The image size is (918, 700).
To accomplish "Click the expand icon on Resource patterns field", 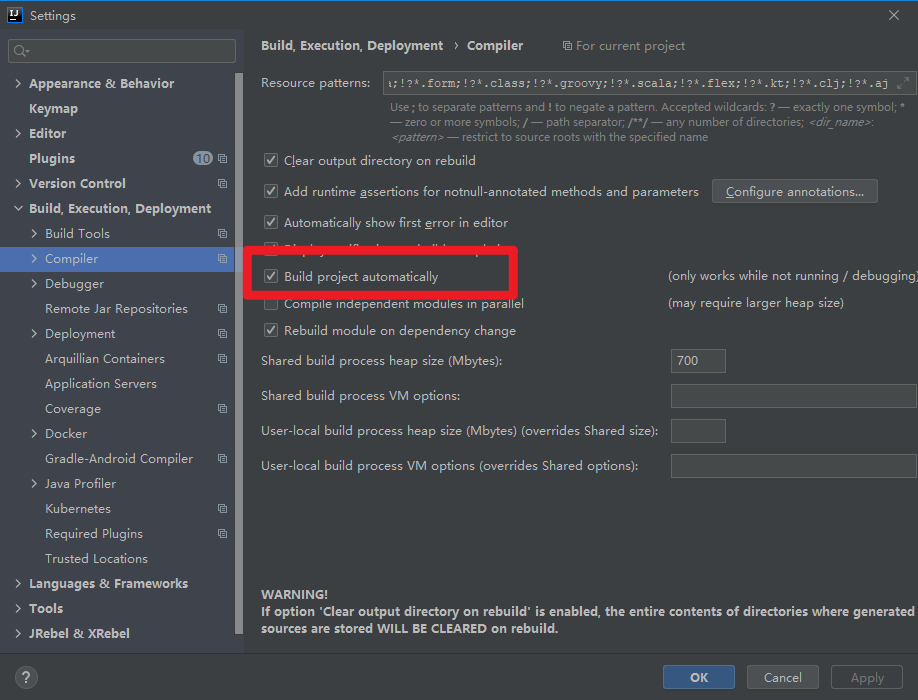I will pos(904,83).
